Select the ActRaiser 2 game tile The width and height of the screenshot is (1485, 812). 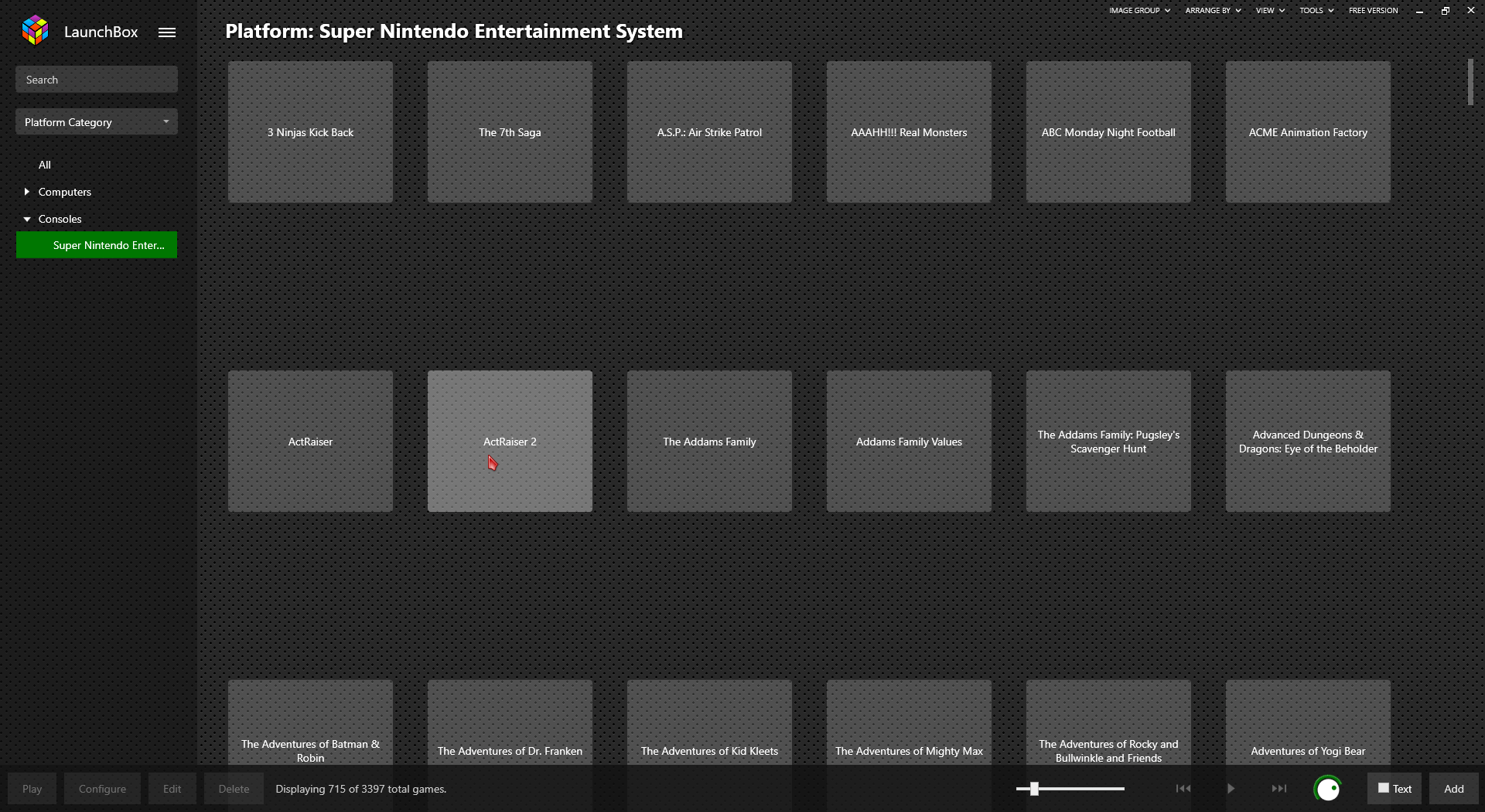click(x=510, y=442)
